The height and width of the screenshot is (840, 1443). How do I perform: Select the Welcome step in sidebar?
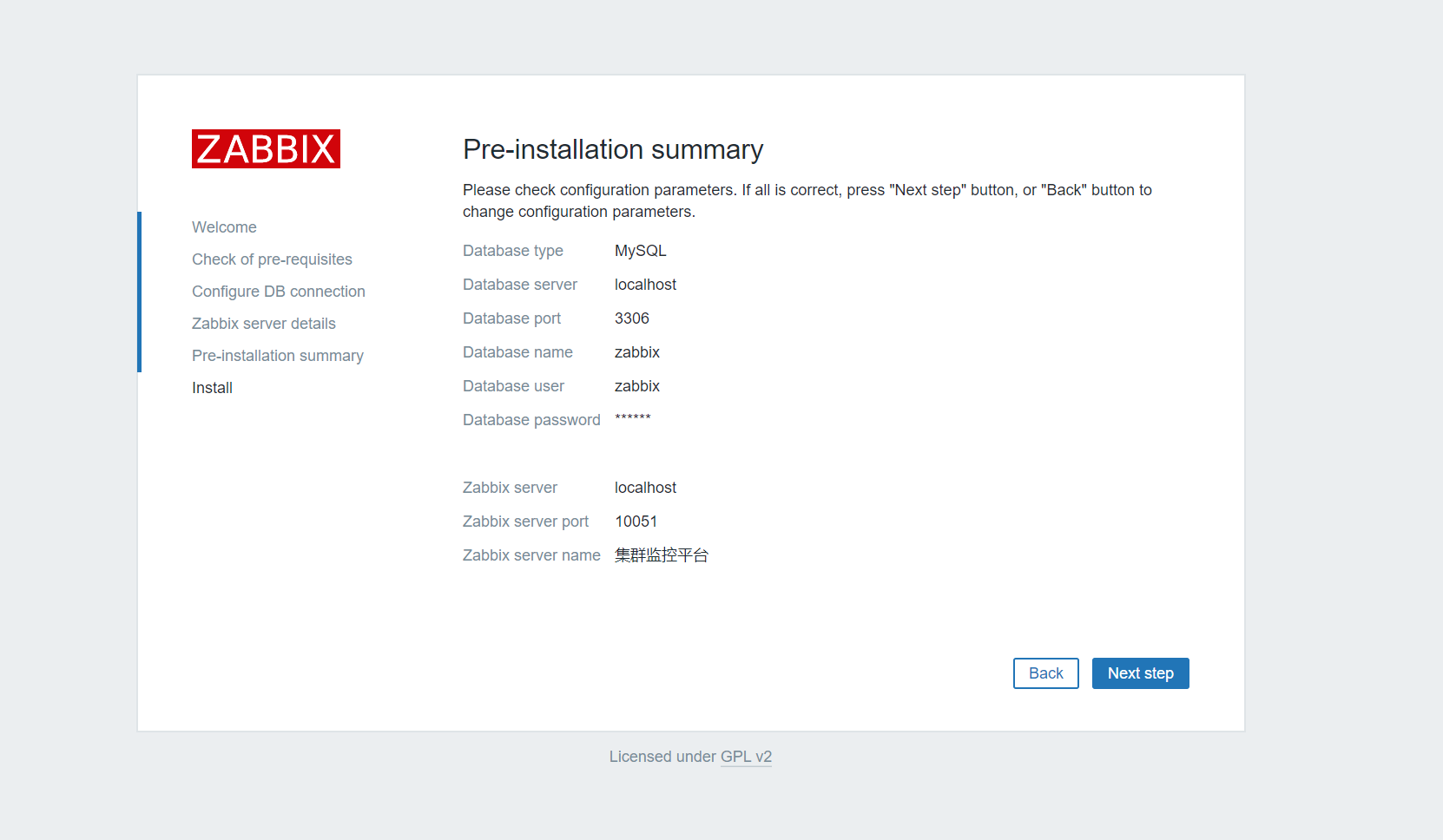[x=224, y=227]
